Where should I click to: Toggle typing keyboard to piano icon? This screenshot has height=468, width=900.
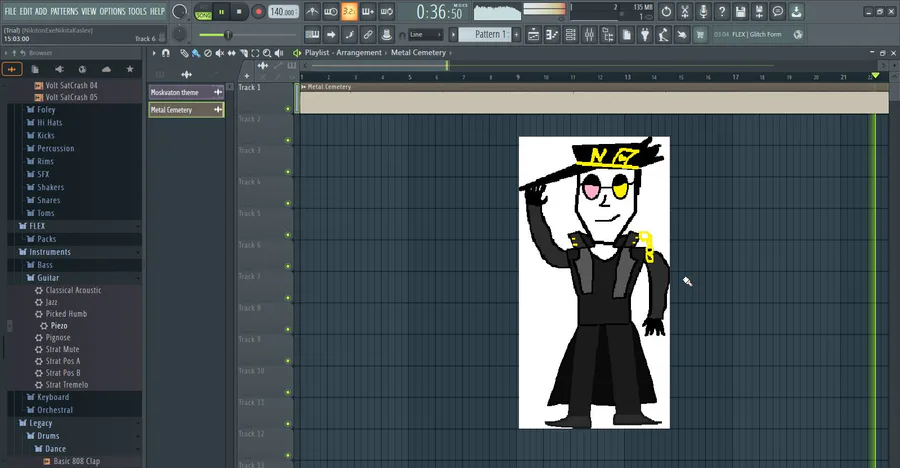click(x=312, y=34)
